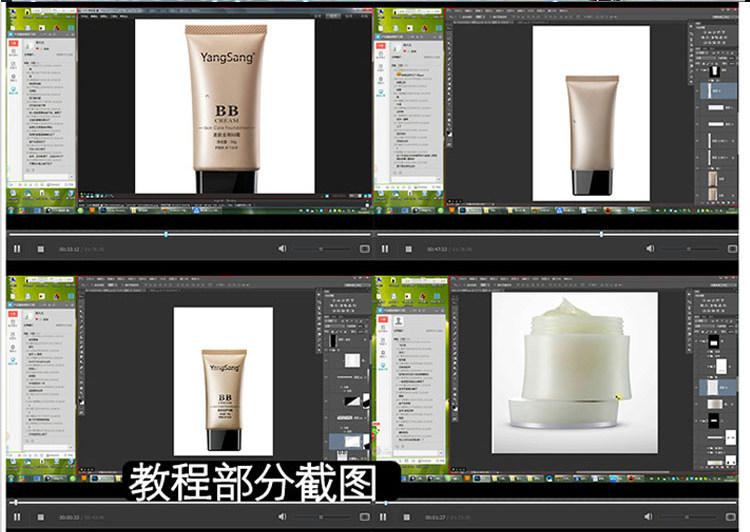The image size is (750, 532).
Task: Click the progress handle of blank tube video
Action: (601, 234)
